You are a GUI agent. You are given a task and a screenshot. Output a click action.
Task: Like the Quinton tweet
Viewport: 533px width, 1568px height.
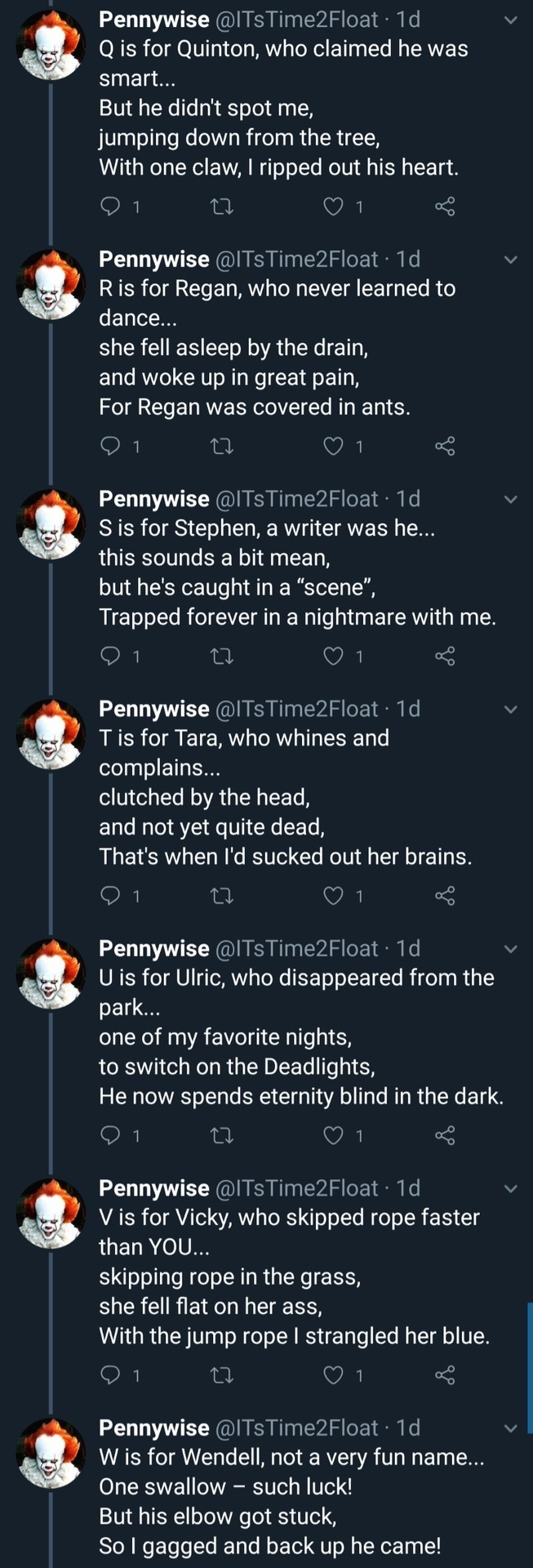[333, 207]
